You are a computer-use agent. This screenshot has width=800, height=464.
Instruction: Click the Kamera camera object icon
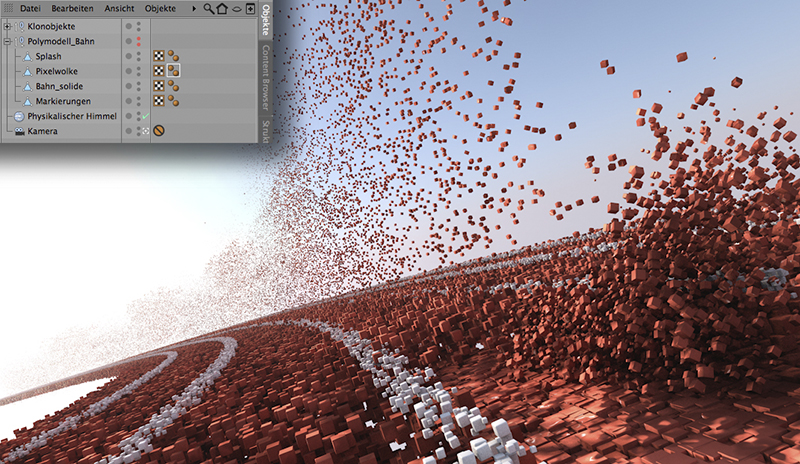(19, 131)
